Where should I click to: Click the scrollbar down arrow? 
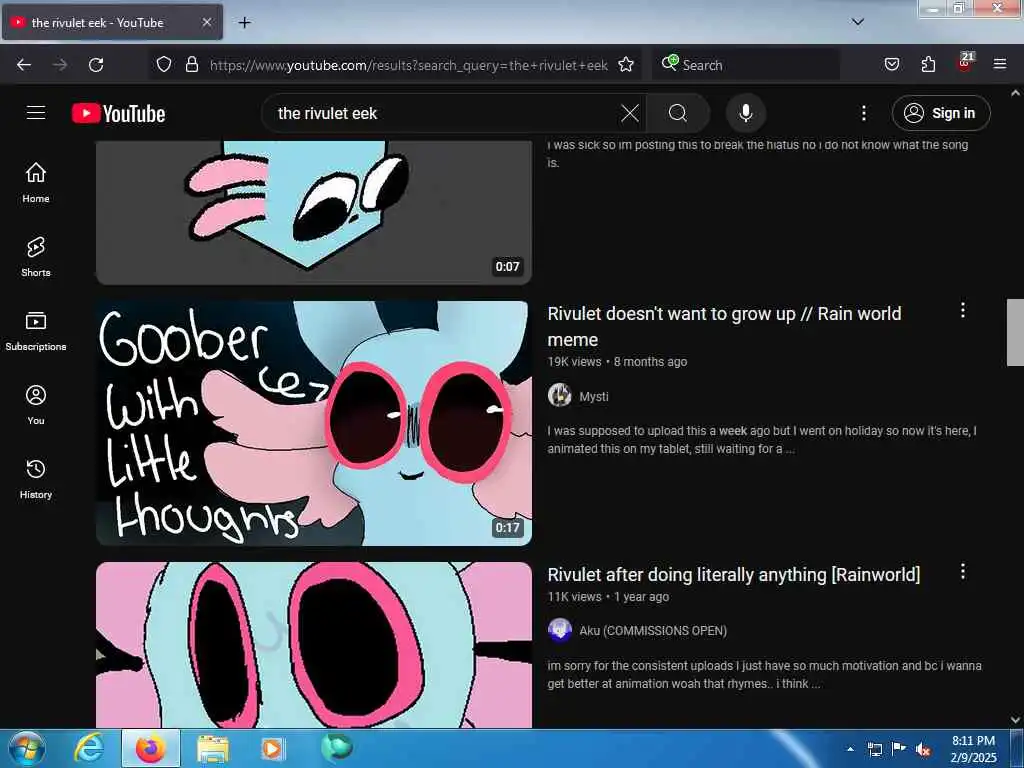point(1016,720)
